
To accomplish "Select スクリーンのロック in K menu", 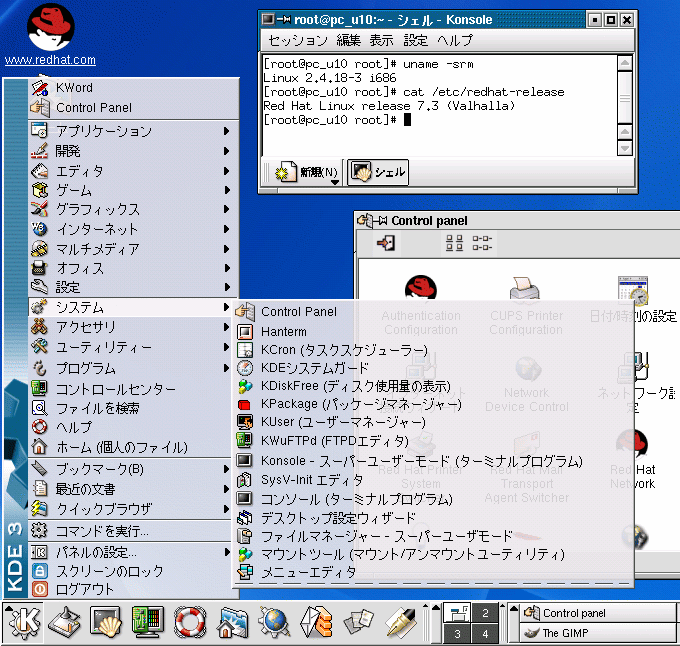I will pyautogui.click(x=130, y=571).
